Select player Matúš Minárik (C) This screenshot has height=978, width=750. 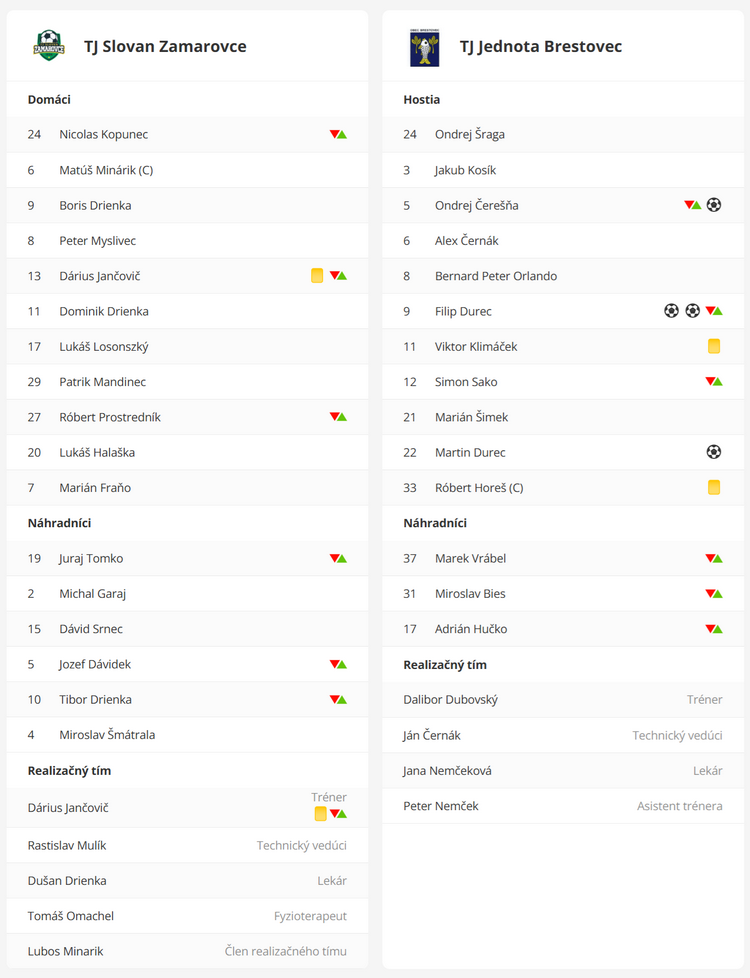(x=187, y=170)
